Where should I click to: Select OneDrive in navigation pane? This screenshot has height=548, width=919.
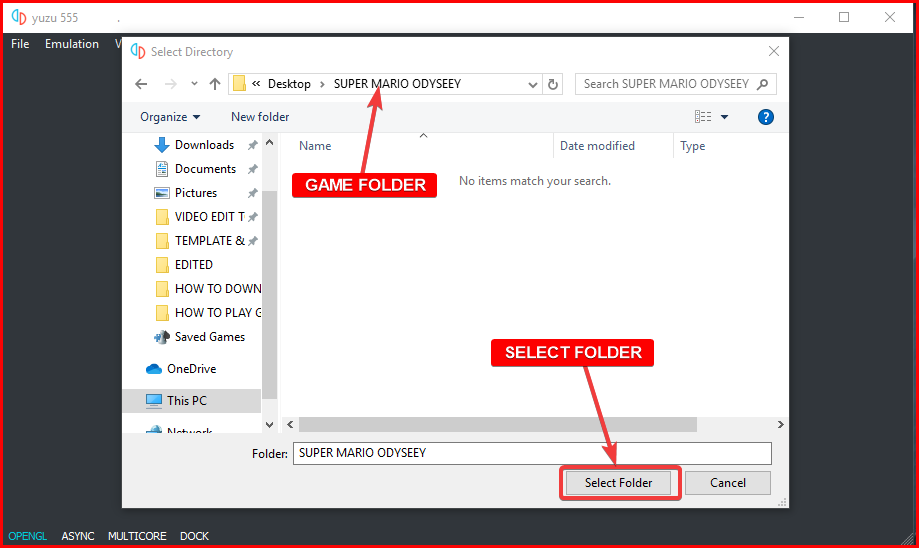click(191, 369)
